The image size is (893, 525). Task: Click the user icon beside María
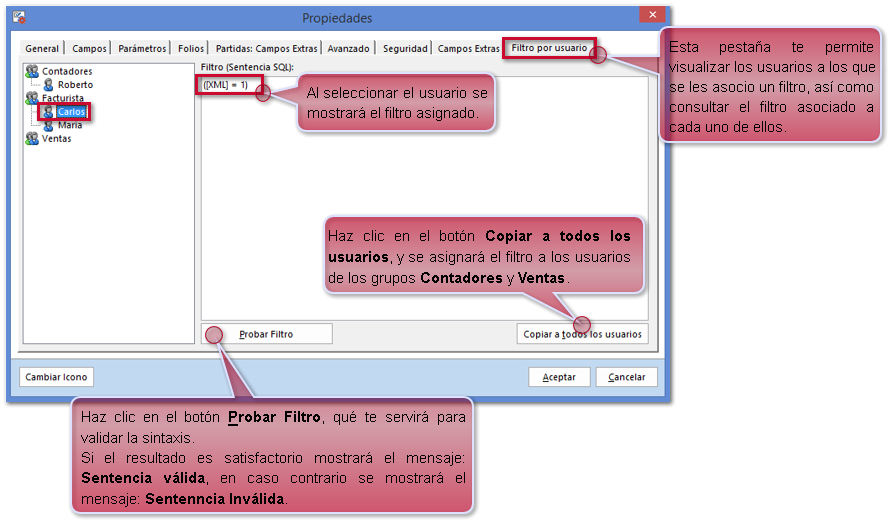48,125
